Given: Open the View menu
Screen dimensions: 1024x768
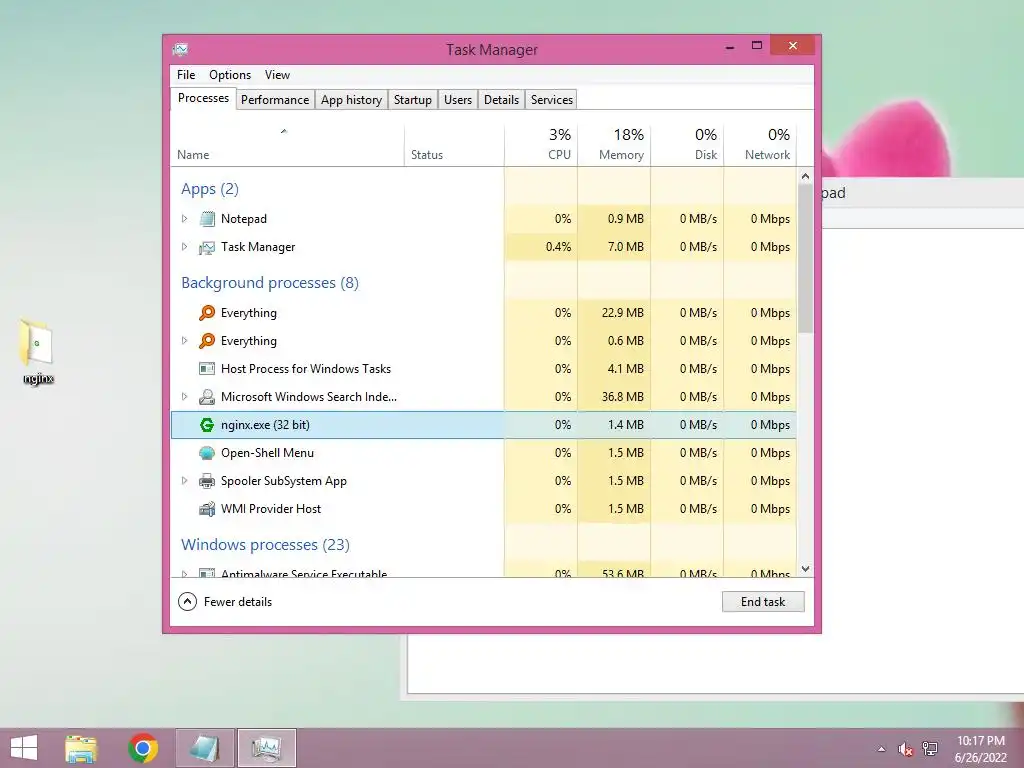Looking at the screenshot, I should point(278,75).
